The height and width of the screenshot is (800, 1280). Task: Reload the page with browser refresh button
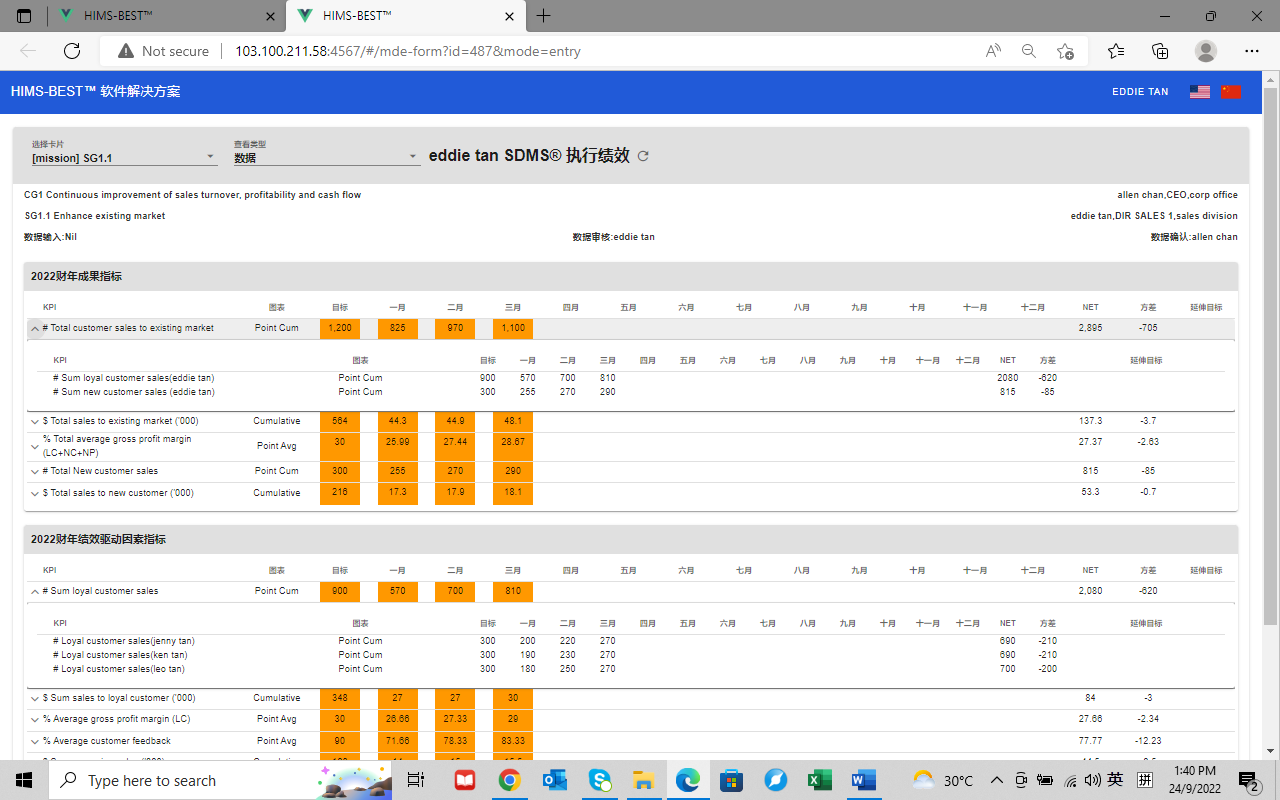72,51
